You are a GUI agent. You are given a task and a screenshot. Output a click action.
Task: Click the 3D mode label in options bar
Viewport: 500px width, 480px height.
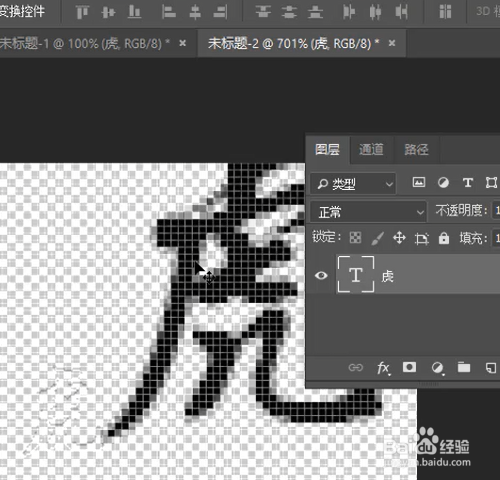488,11
